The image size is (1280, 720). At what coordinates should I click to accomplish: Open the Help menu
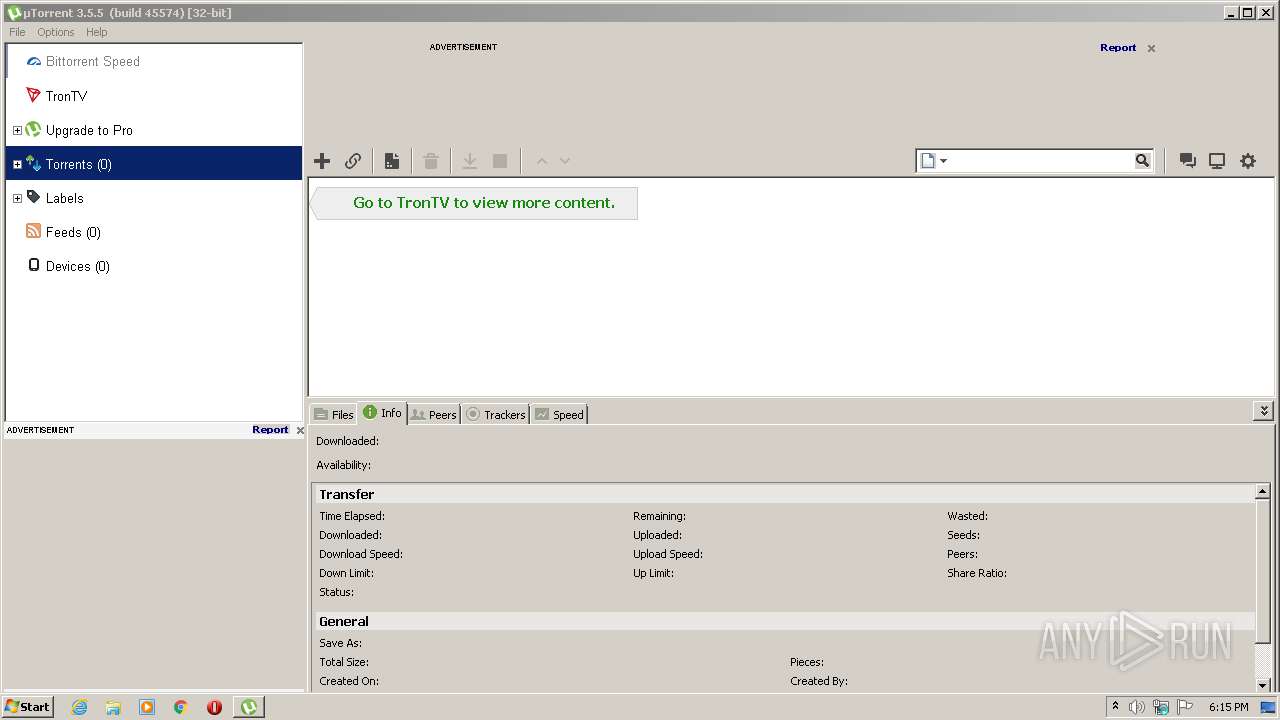(96, 32)
